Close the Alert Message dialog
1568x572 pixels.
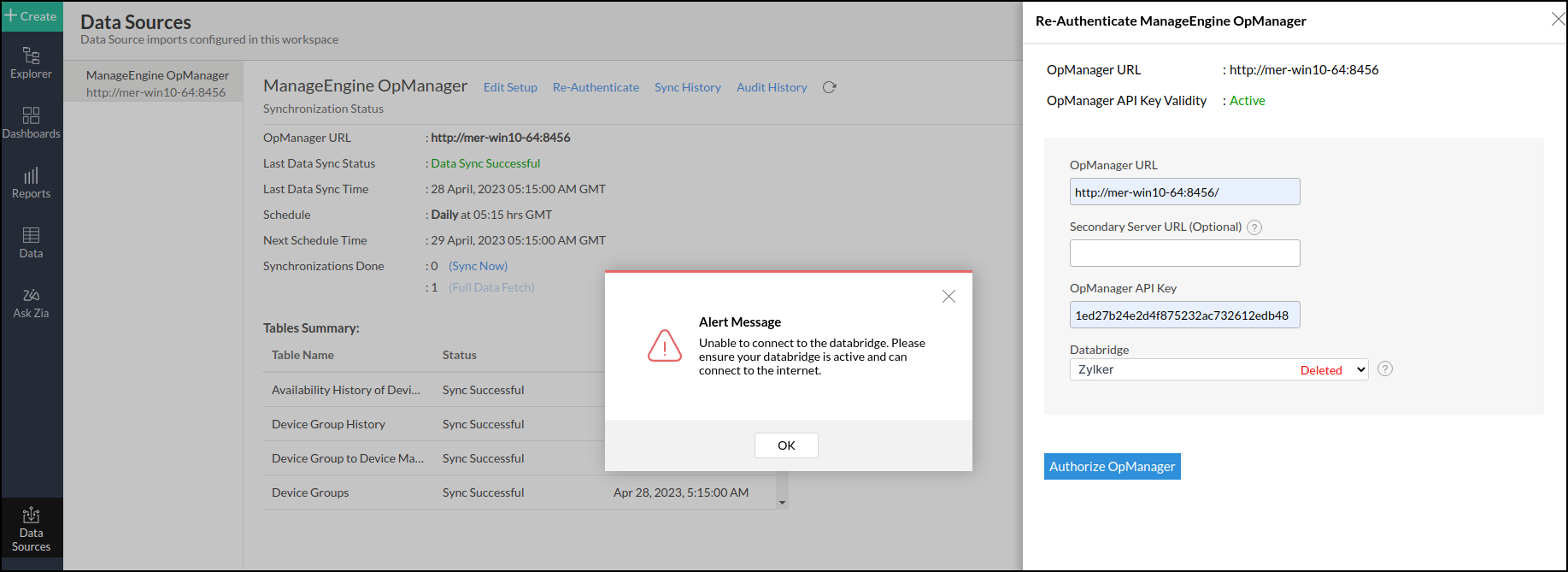point(948,297)
